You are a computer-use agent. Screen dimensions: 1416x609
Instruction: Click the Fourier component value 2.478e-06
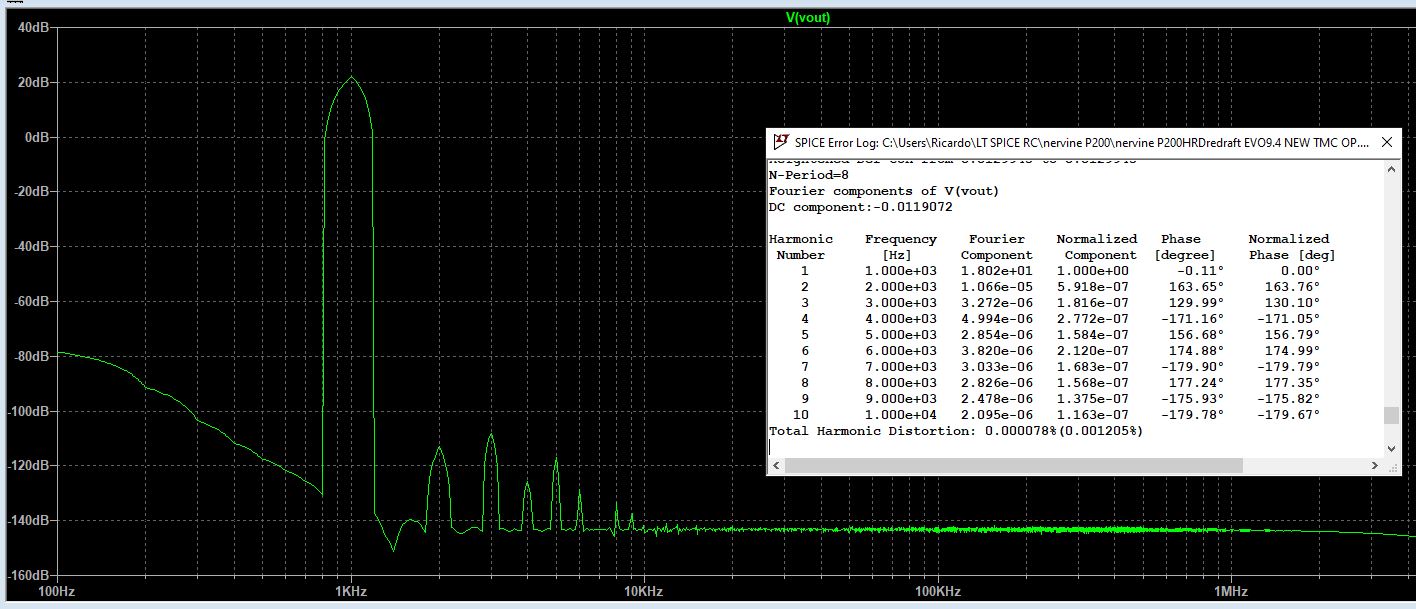(997, 399)
